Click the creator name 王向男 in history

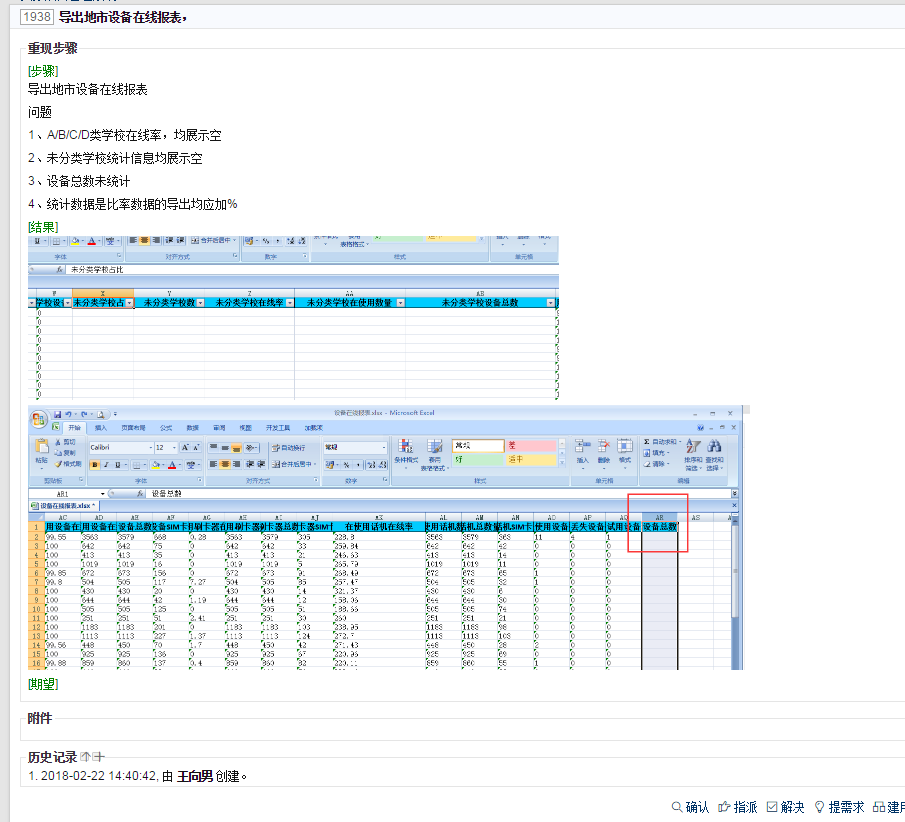tap(195, 776)
